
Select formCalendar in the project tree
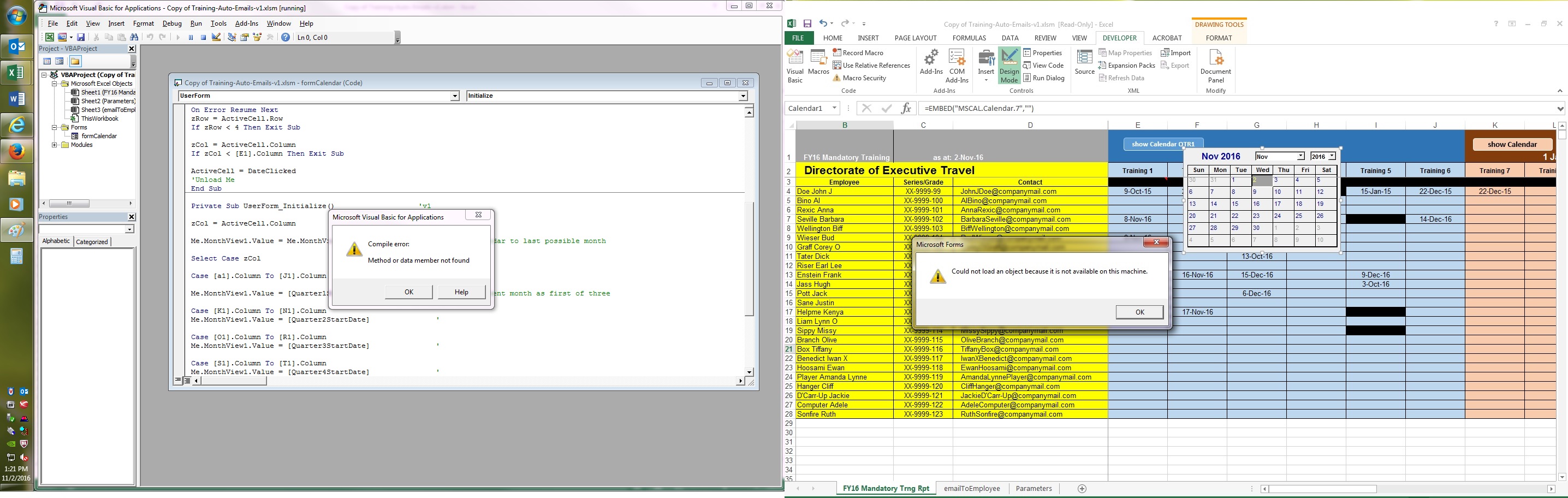(x=99, y=137)
